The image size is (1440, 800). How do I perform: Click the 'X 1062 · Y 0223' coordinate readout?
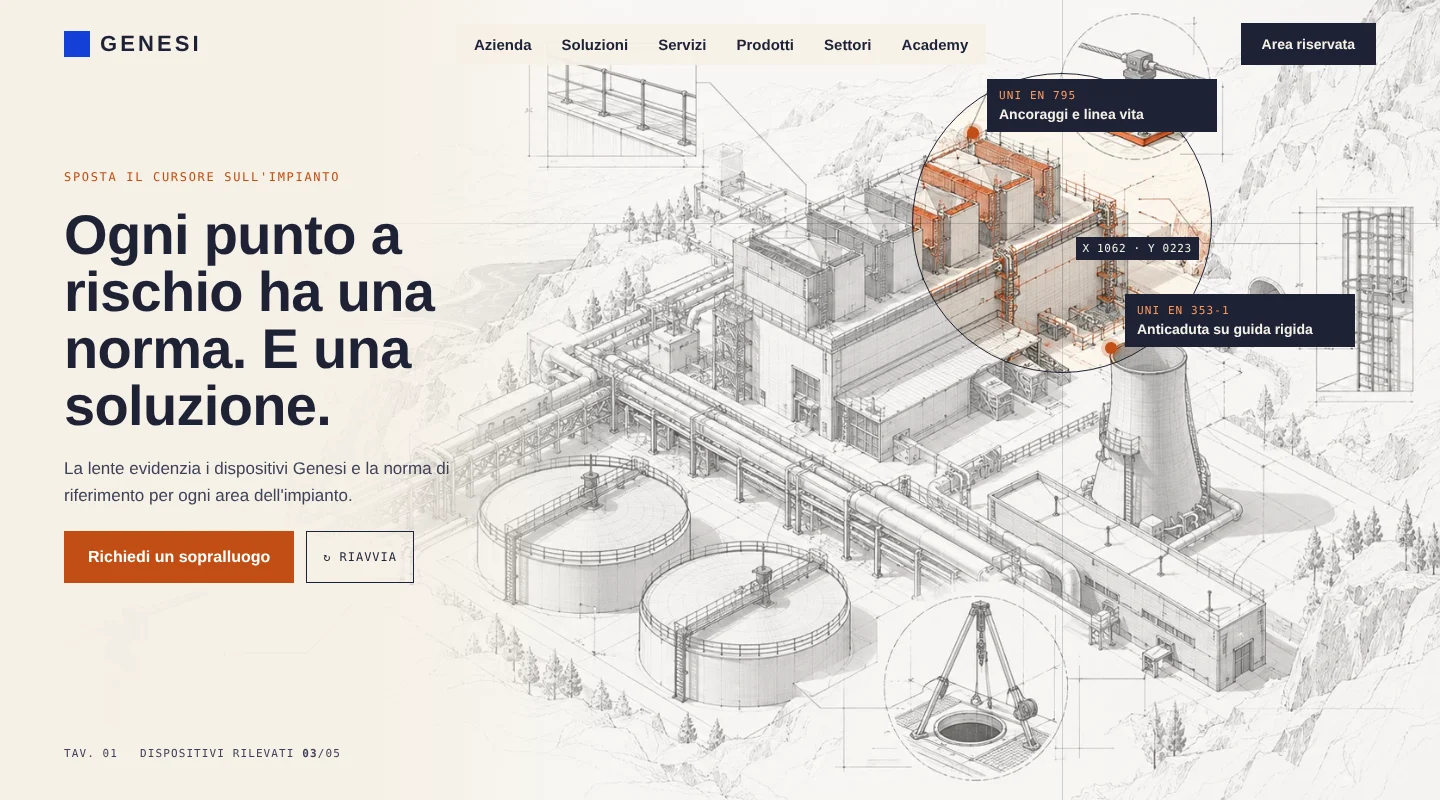pyautogui.click(x=1137, y=248)
